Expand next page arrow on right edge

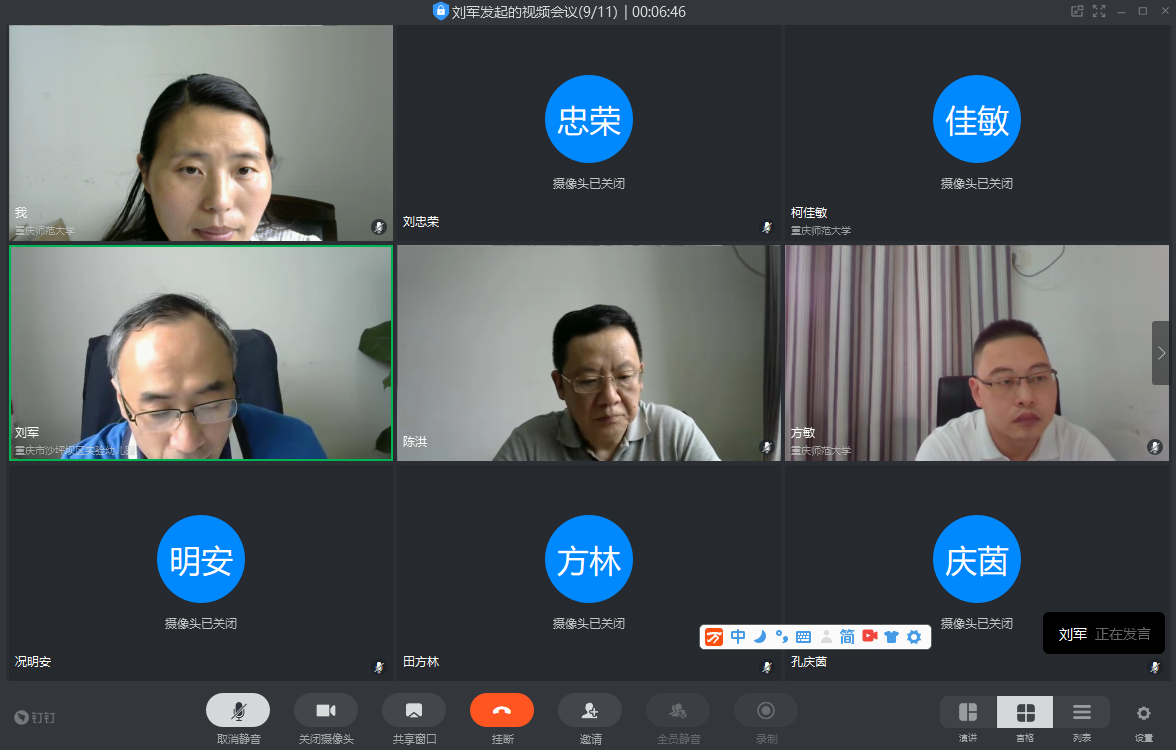tap(1161, 353)
